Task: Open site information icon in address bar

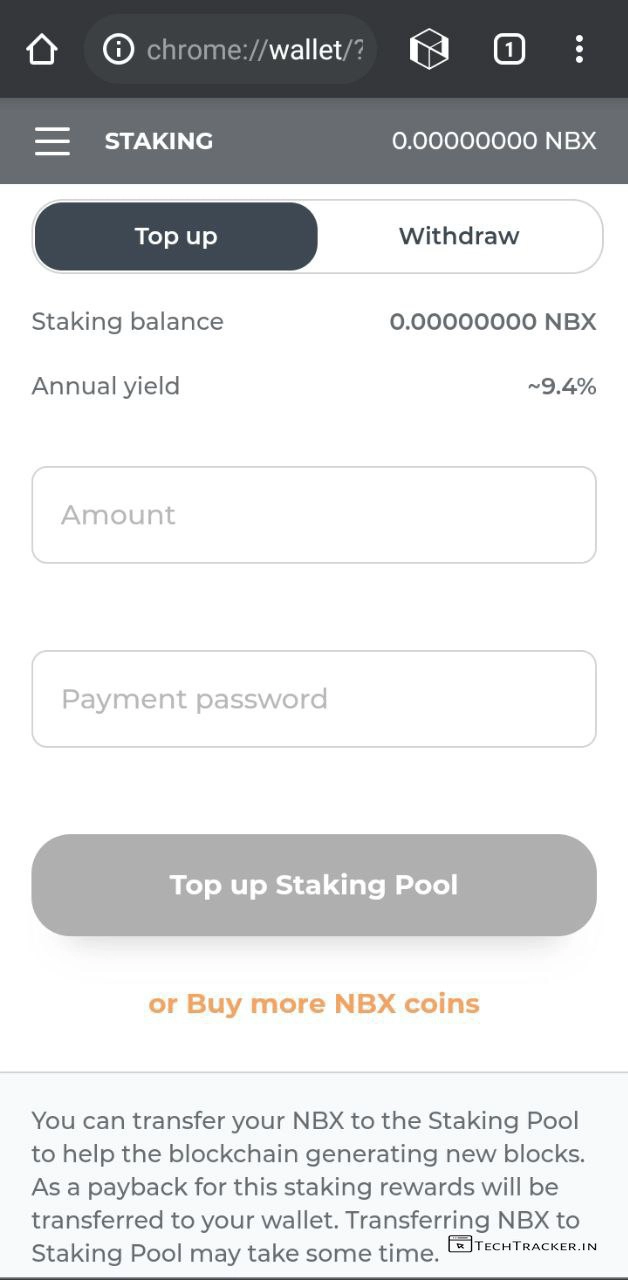Action: click(x=118, y=49)
